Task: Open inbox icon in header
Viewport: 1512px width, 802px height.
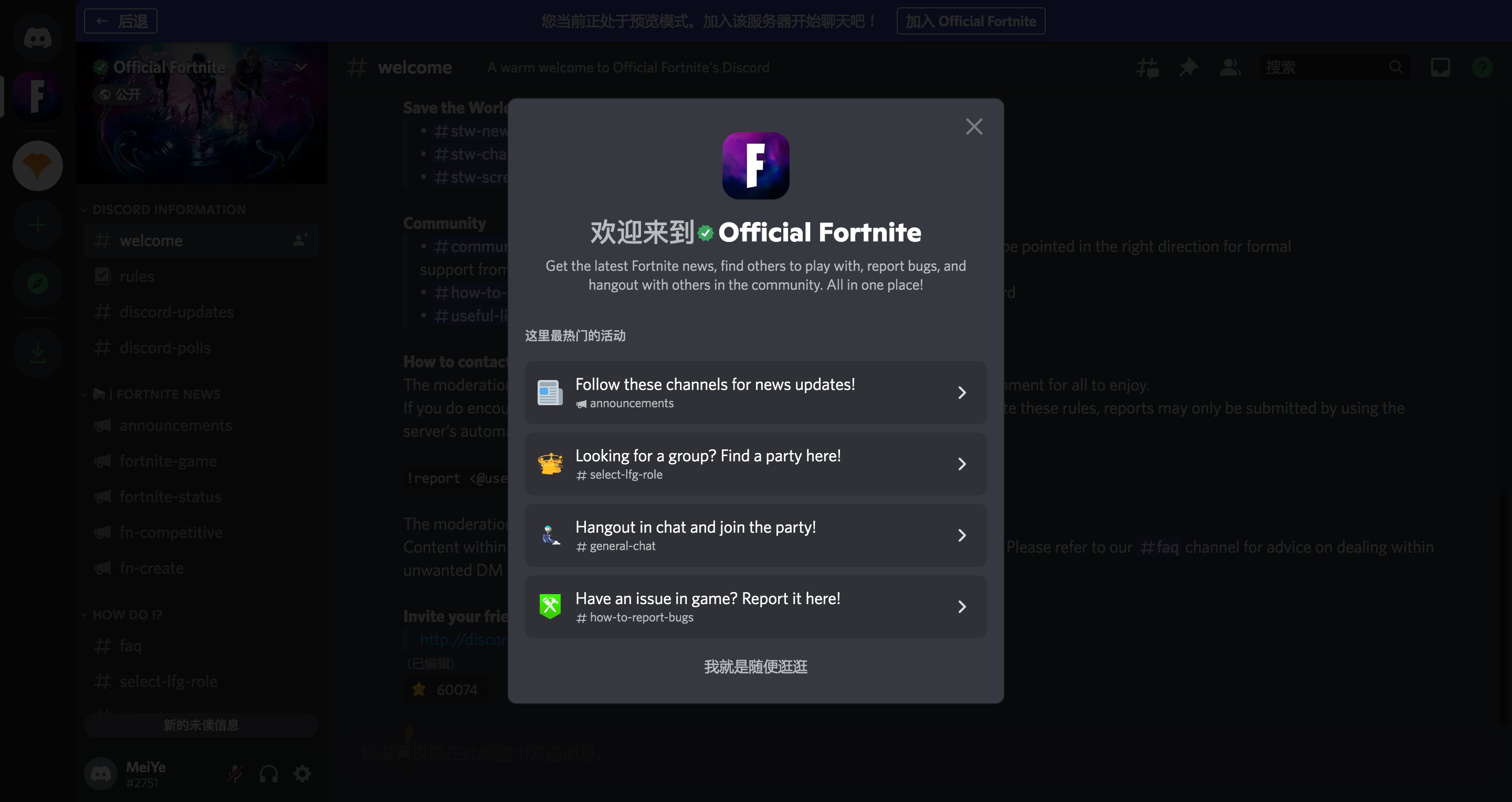Action: [x=1441, y=68]
